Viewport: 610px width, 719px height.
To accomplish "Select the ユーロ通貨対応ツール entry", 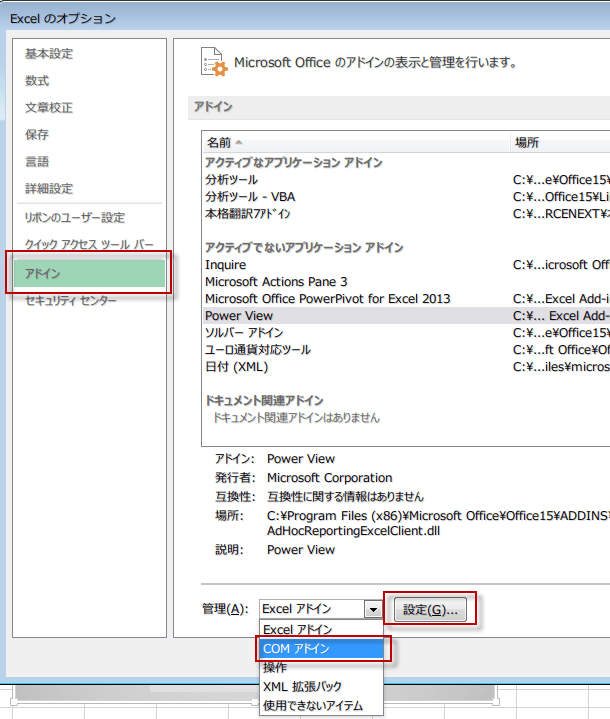I will click(x=406, y=349).
